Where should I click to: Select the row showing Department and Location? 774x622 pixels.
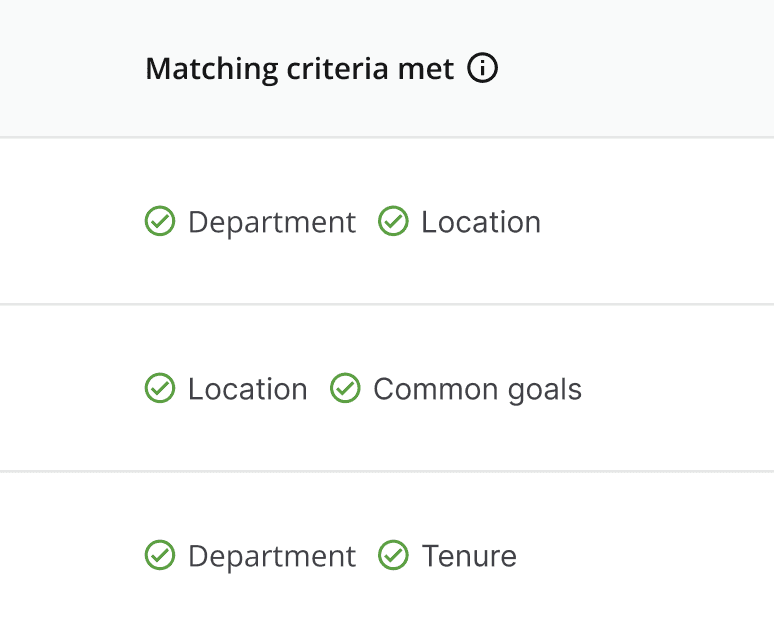click(650, 222)
